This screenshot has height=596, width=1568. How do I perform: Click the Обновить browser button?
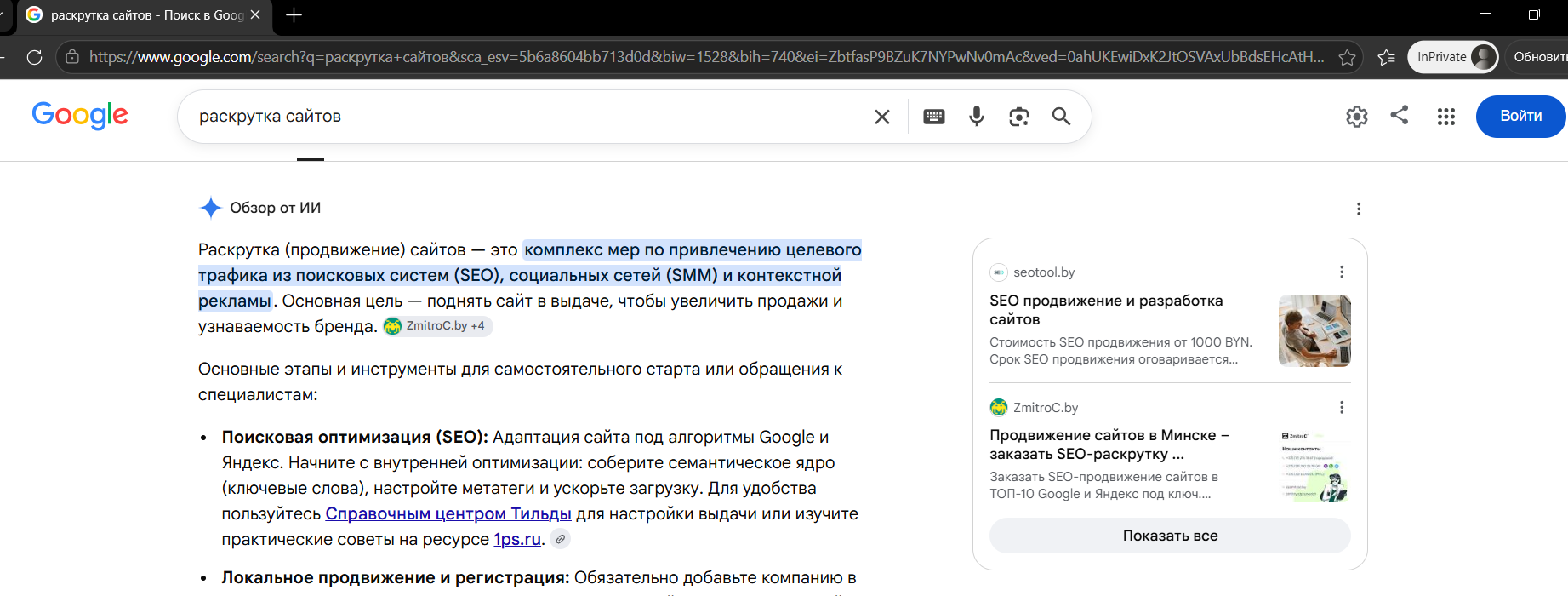point(1538,57)
